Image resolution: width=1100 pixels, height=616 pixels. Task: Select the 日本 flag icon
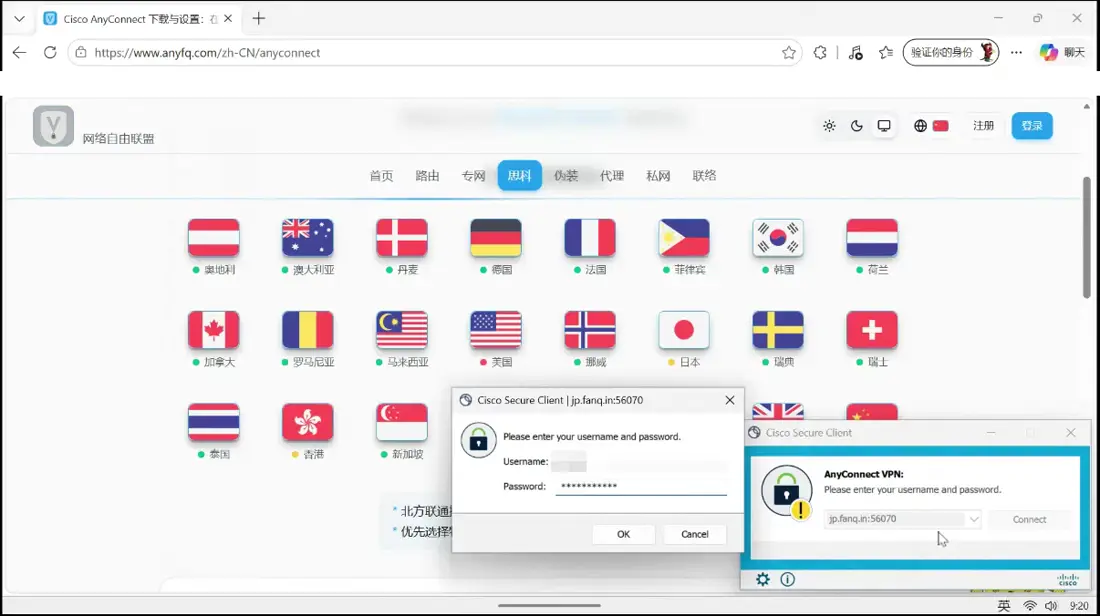pos(684,330)
